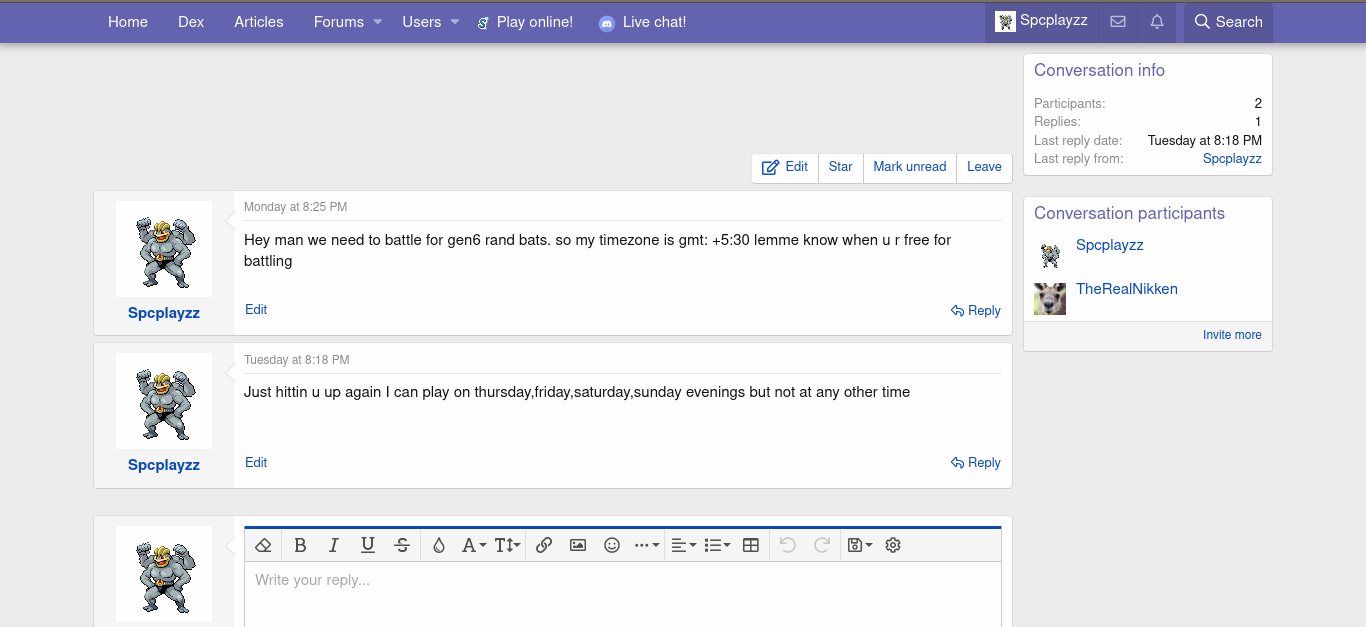1366x627 pixels.
Task: Expand the text alignment dropdown
Action: coord(683,545)
